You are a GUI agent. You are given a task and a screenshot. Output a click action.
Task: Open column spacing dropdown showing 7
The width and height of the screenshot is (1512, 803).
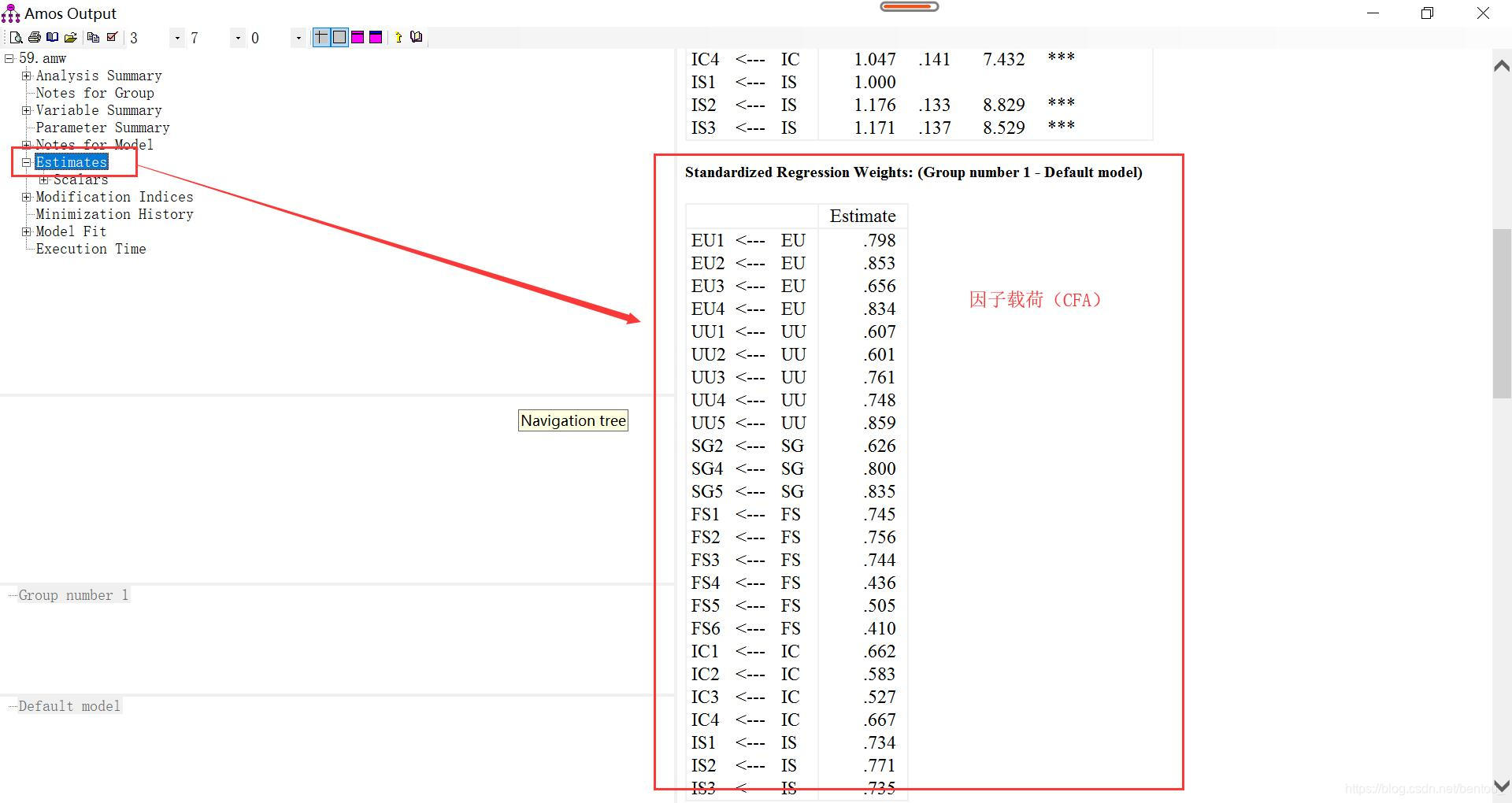[238, 38]
